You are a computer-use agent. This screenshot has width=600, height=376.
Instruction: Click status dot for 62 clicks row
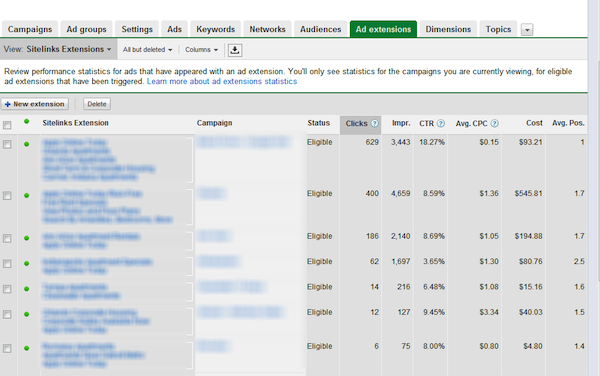26,264
